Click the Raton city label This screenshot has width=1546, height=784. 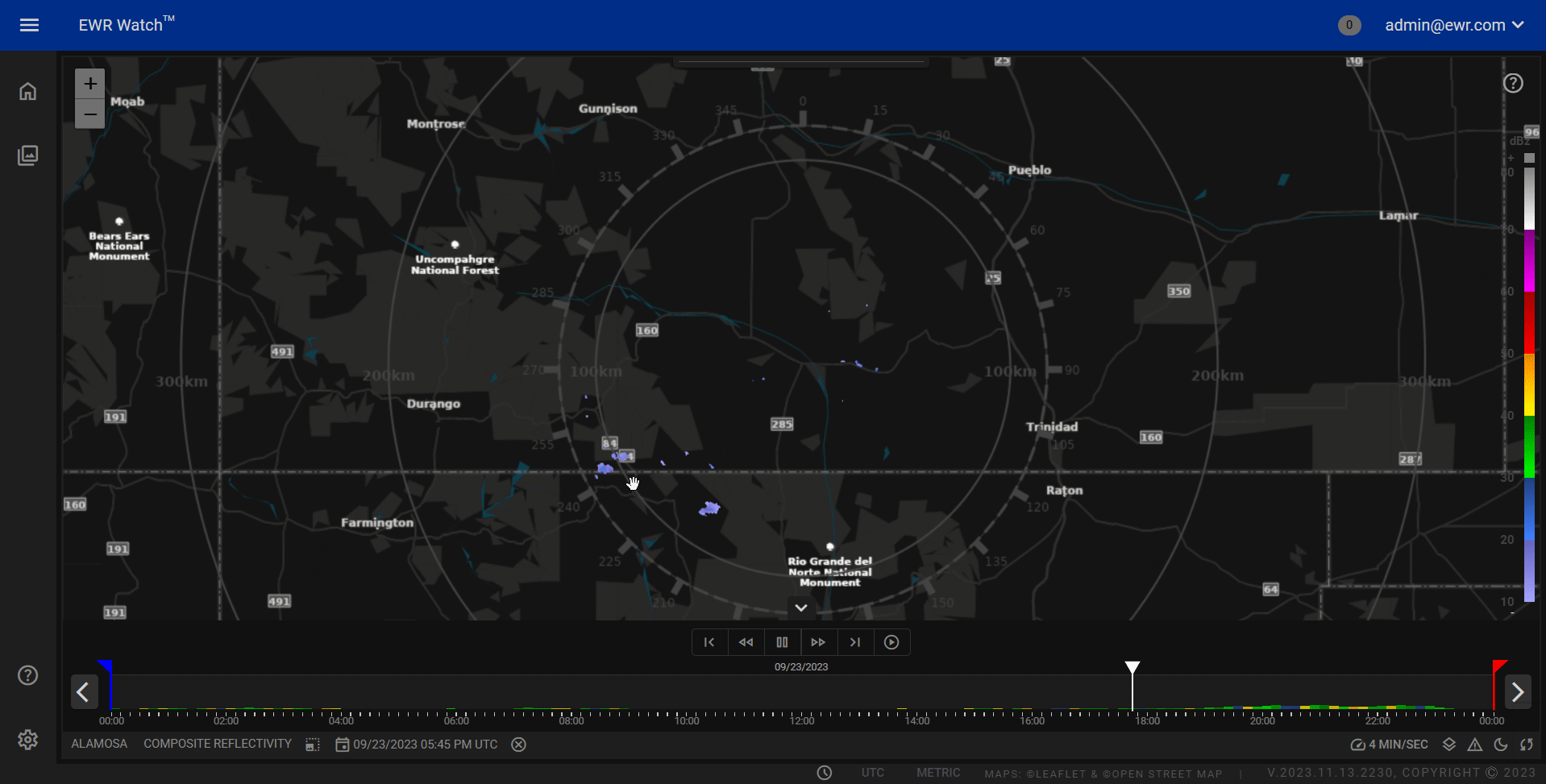click(x=1065, y=490)
